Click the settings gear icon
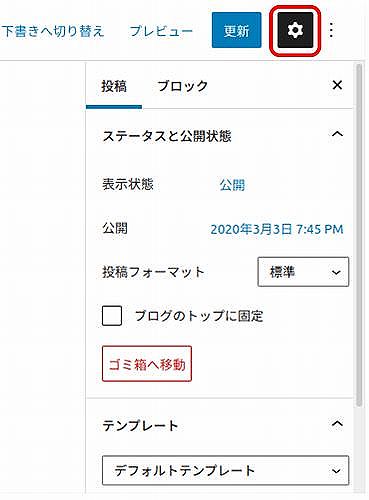This screenshot has height=500, width=369. (295, 30)
